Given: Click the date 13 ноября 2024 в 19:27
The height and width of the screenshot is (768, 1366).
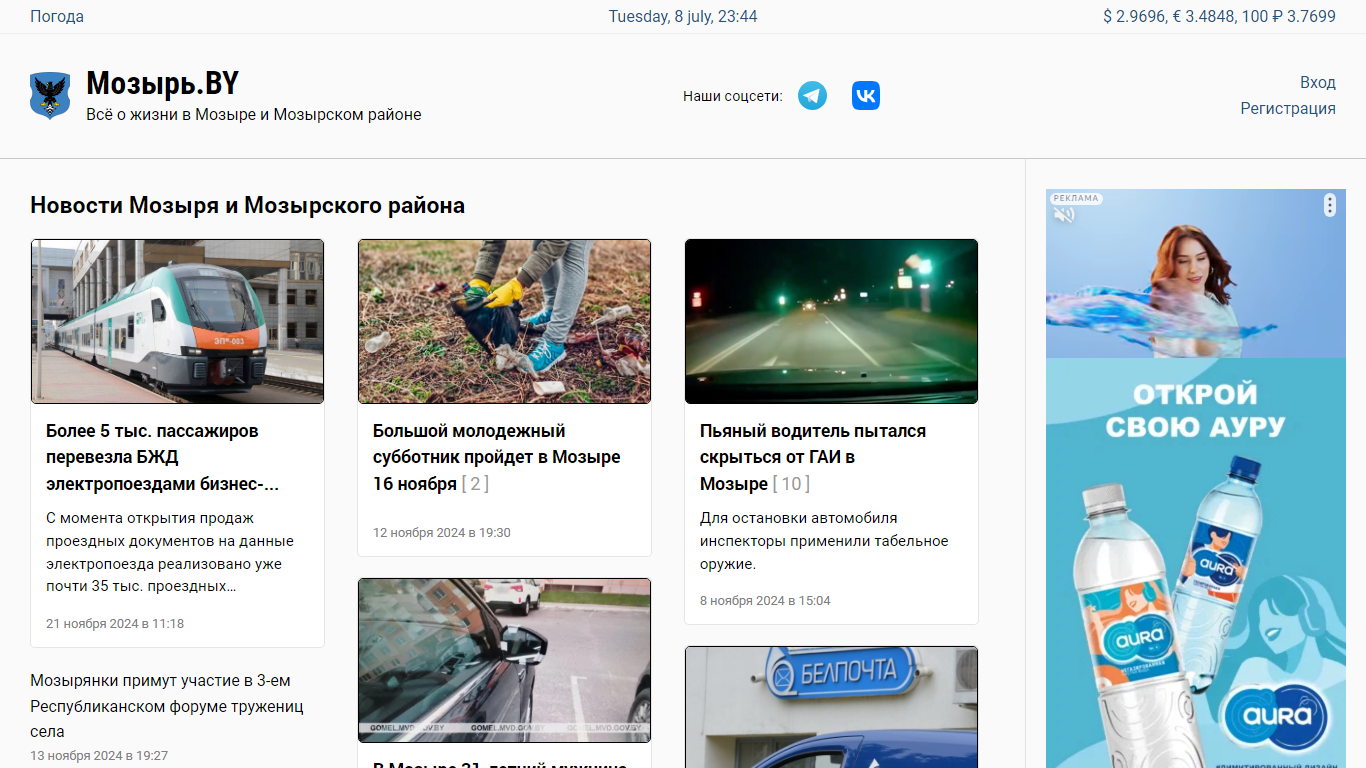Looking at the screenshot, I should (99, 755).
